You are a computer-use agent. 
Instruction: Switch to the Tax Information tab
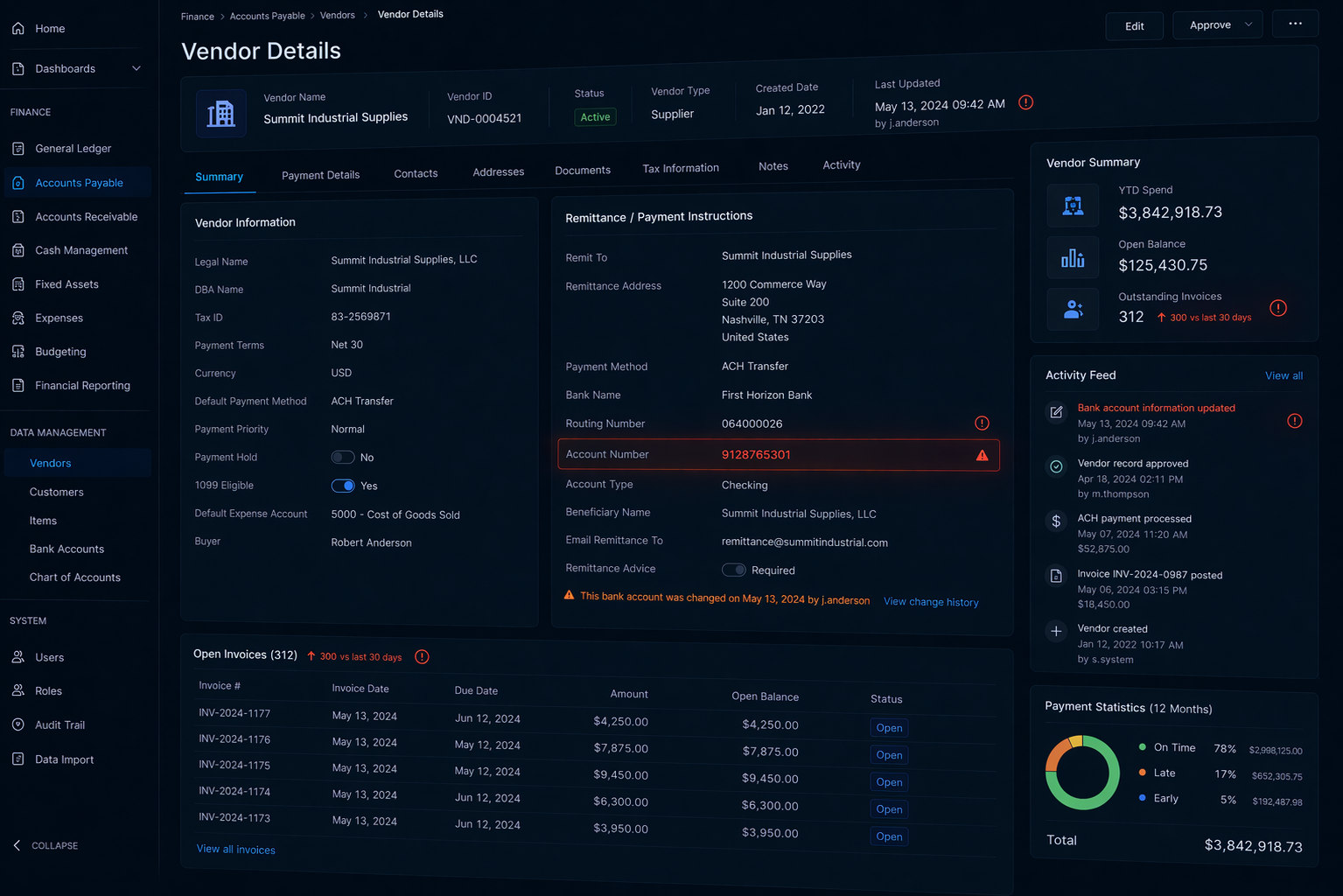pos(681,168)
